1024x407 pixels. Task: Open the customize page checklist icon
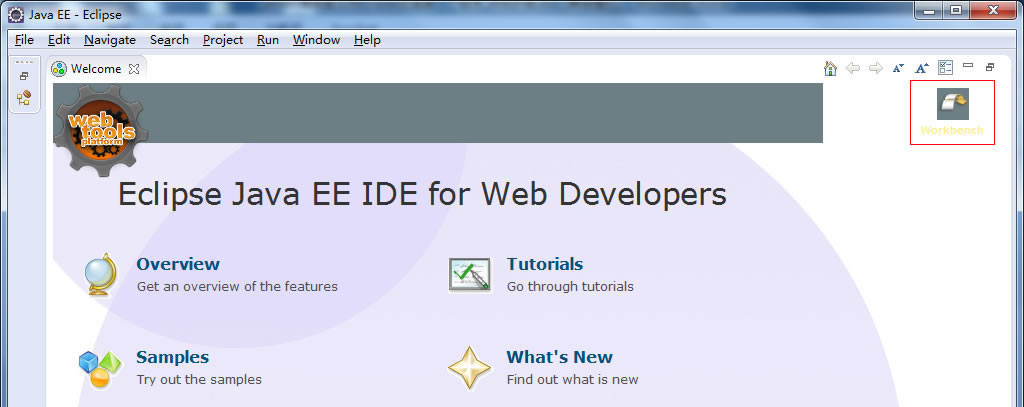[x=945, y=67]
